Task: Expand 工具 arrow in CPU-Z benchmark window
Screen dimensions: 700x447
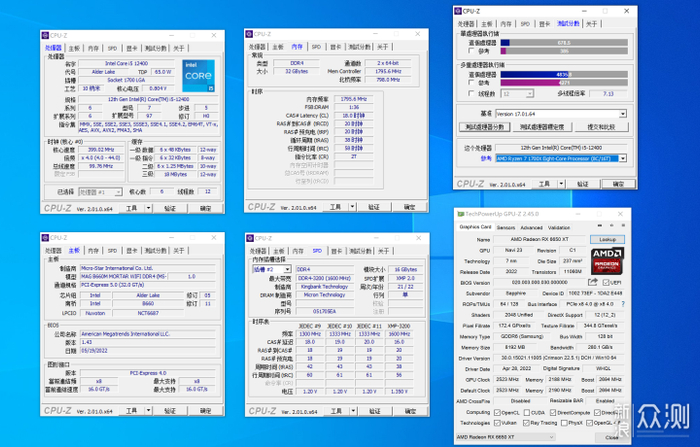Action: (x=562, y=184)
